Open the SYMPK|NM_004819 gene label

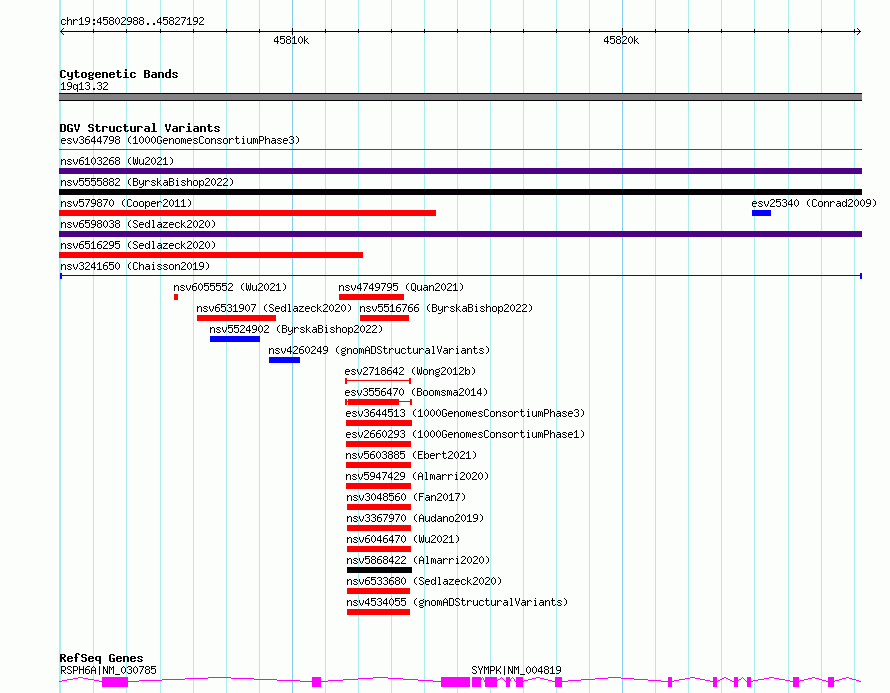coord(517,670)
